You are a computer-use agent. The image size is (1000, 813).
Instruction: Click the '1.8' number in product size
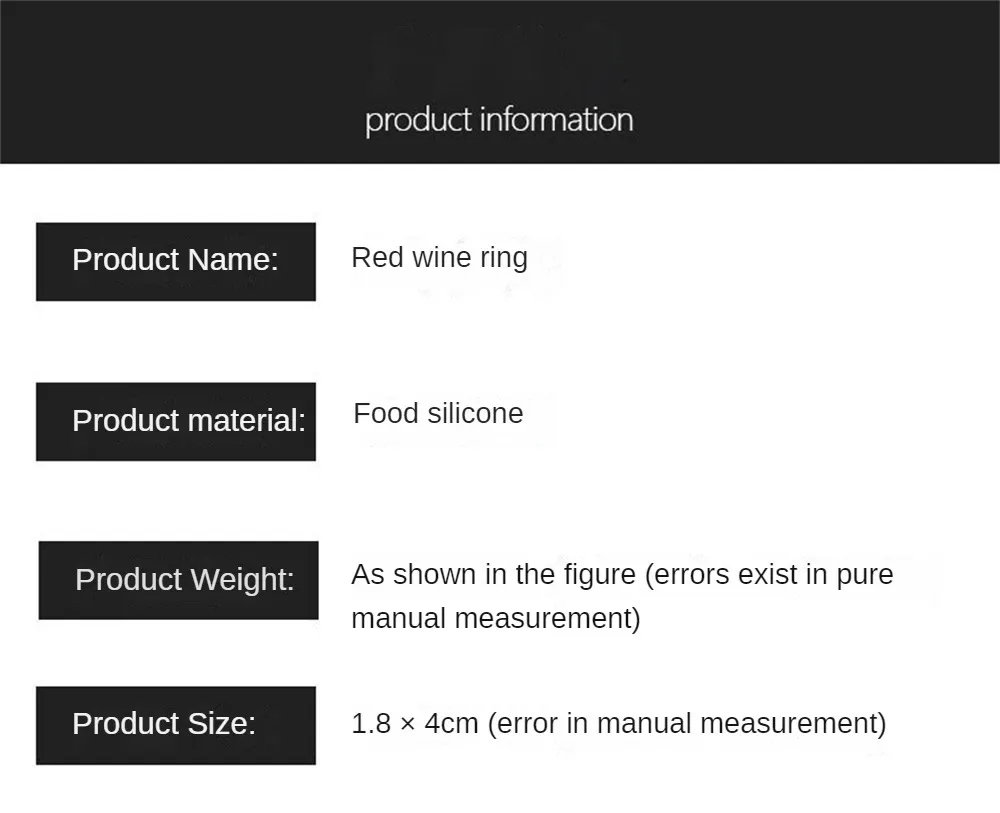[x=371, y=724]
